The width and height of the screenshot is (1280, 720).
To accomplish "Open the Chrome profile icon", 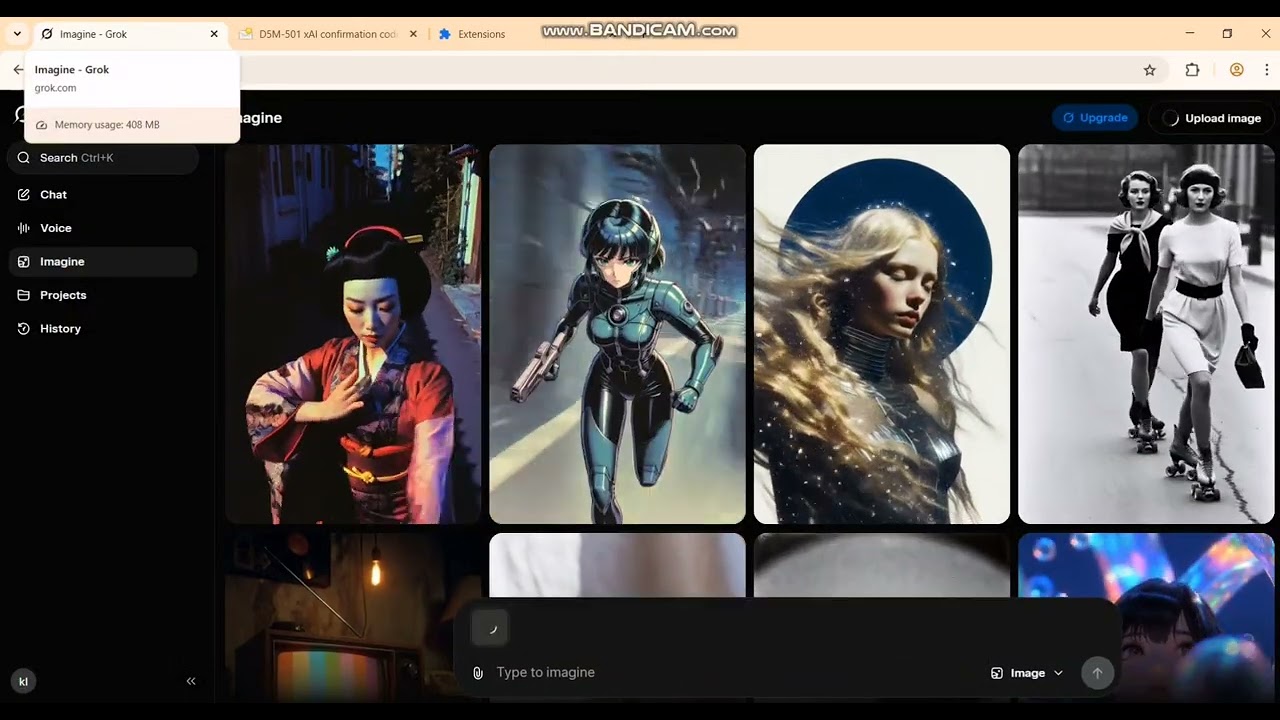I will [1237, 70].
